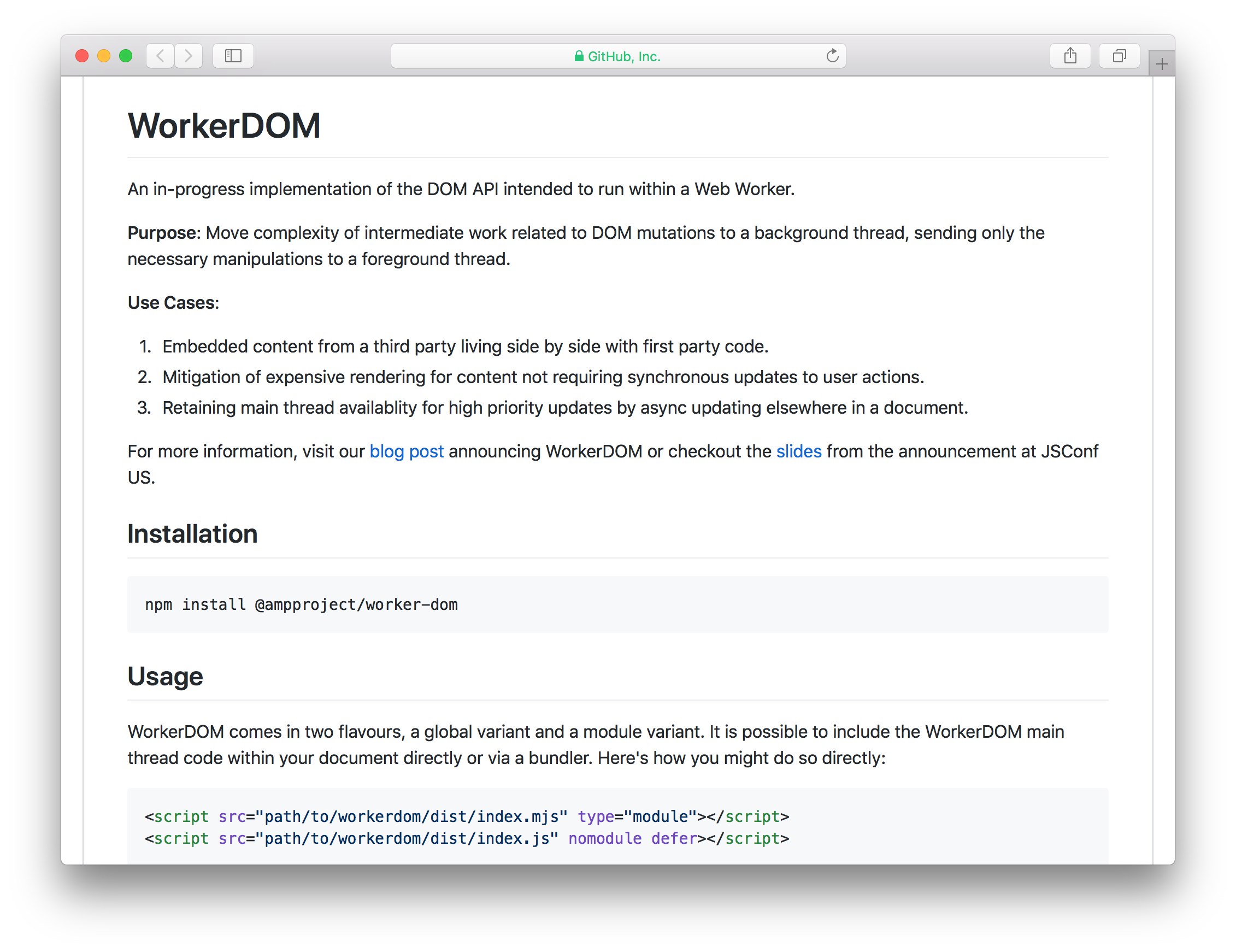Click list item about mitigation of expensive rendering

(543, 377)
